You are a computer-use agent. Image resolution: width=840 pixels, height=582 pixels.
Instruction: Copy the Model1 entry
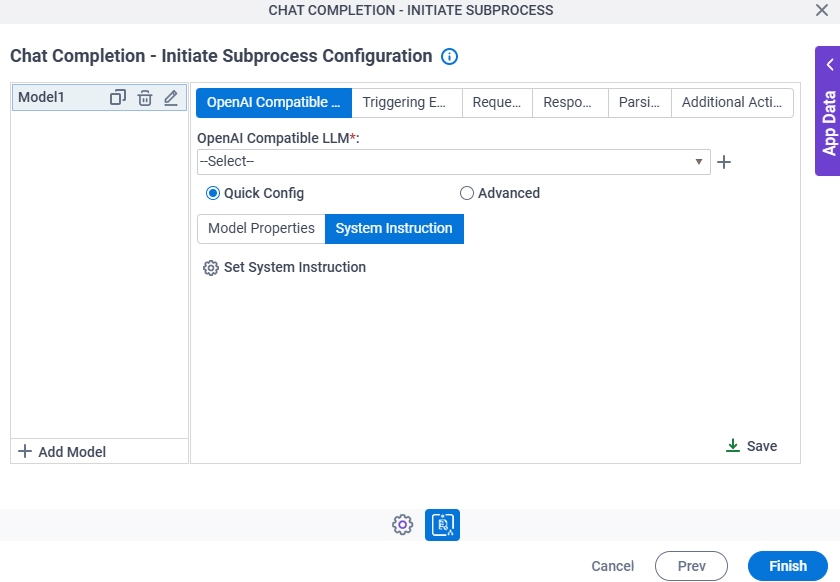point(117,98)
